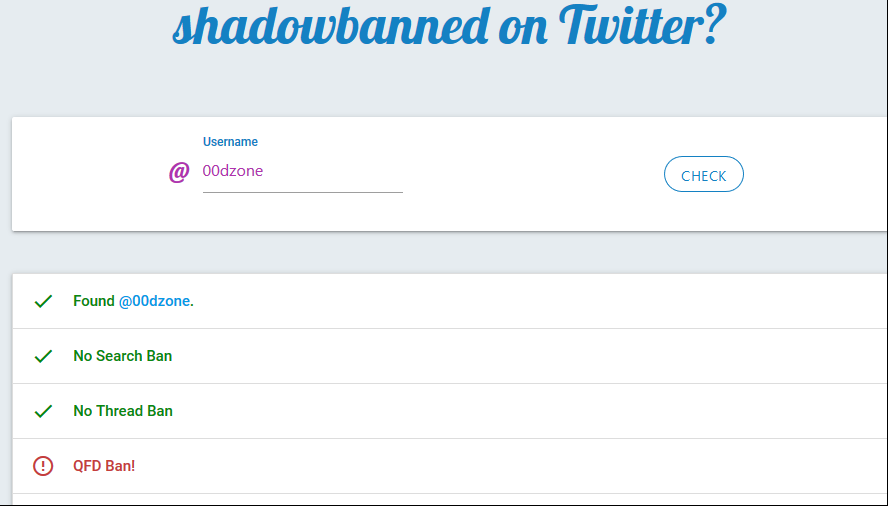Click the shadowbanned on Twitter? heading
Image resolution: width=888 pixels, height=506 pixels.
(x=449, y=24)
